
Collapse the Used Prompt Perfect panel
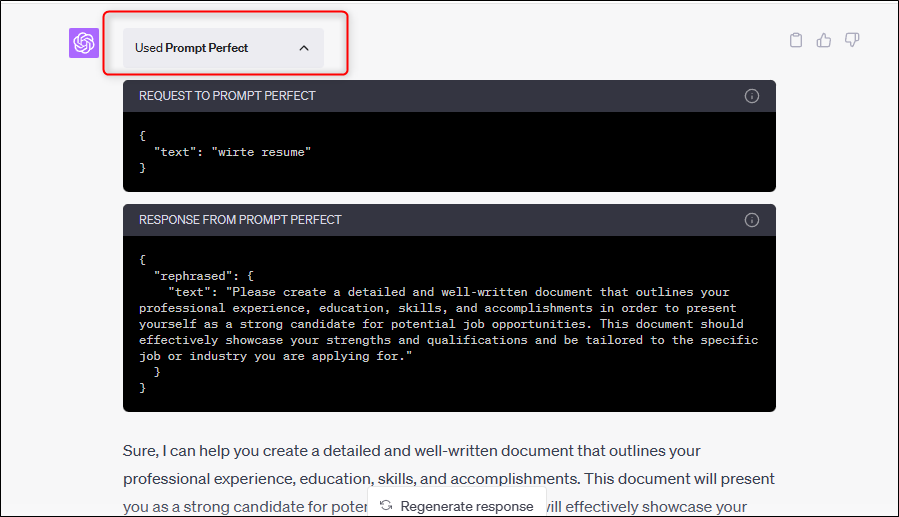(x=224, y=48)
